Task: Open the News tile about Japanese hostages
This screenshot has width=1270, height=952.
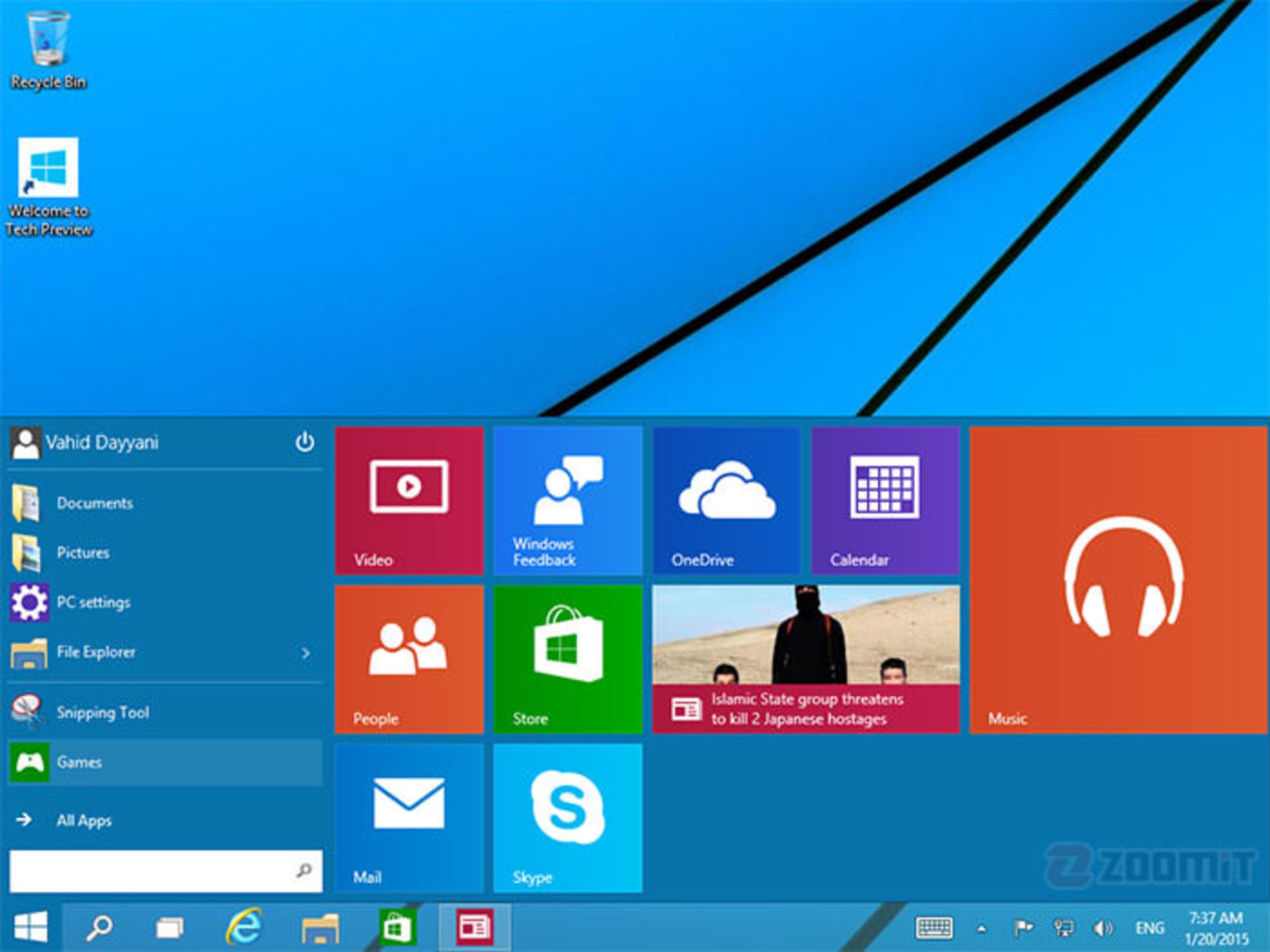Action: pyautogui.click(x=806, y=659)
